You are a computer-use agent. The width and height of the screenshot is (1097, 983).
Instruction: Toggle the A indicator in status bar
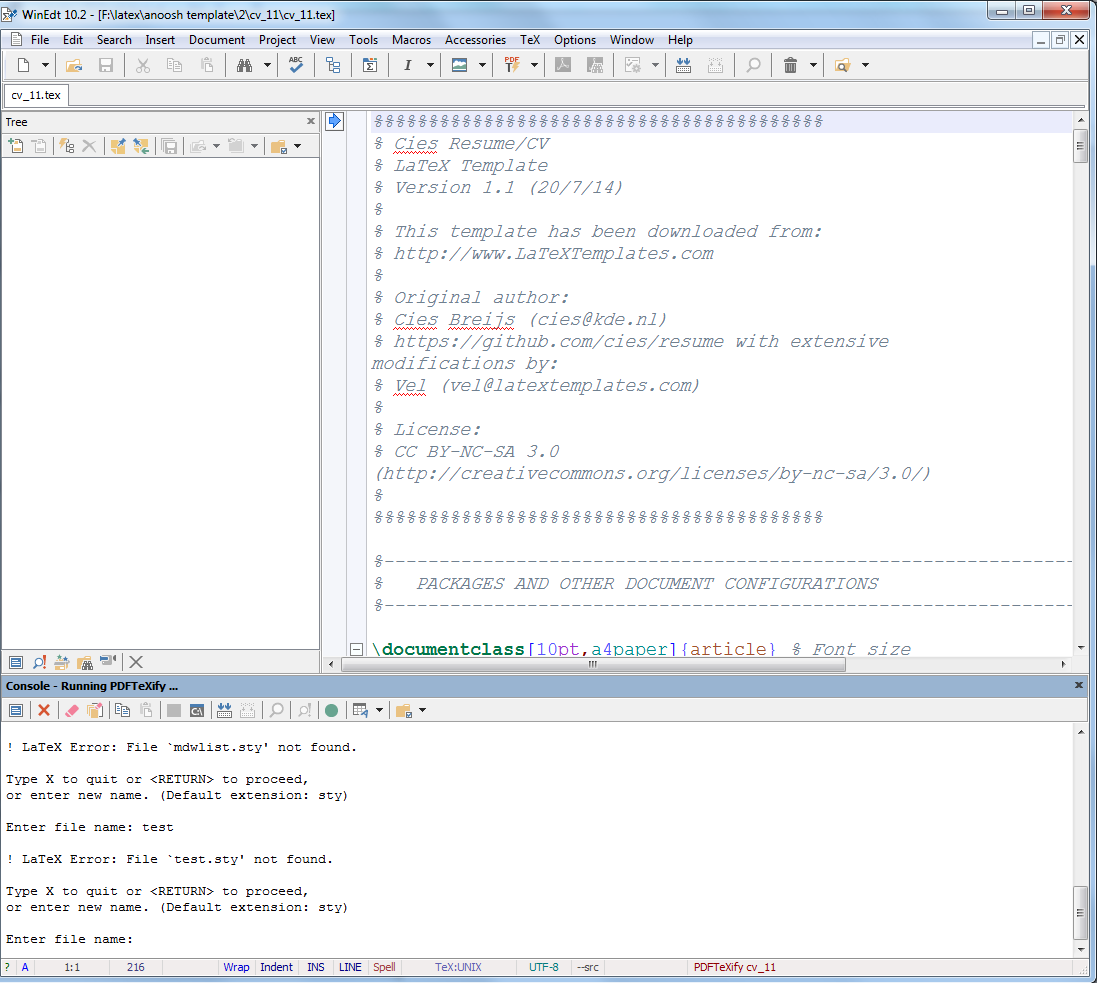coord(25,967)
